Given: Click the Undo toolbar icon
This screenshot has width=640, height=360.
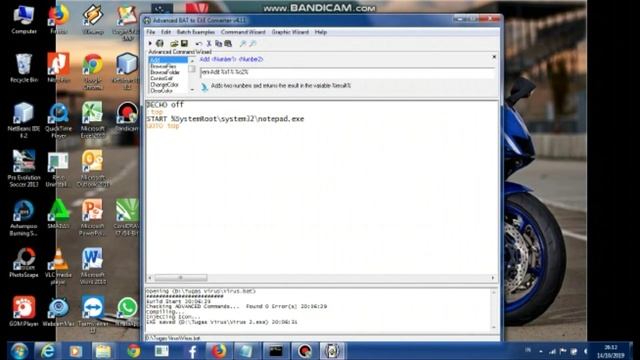Looking at the screenshot, I should tap(199, 43).
